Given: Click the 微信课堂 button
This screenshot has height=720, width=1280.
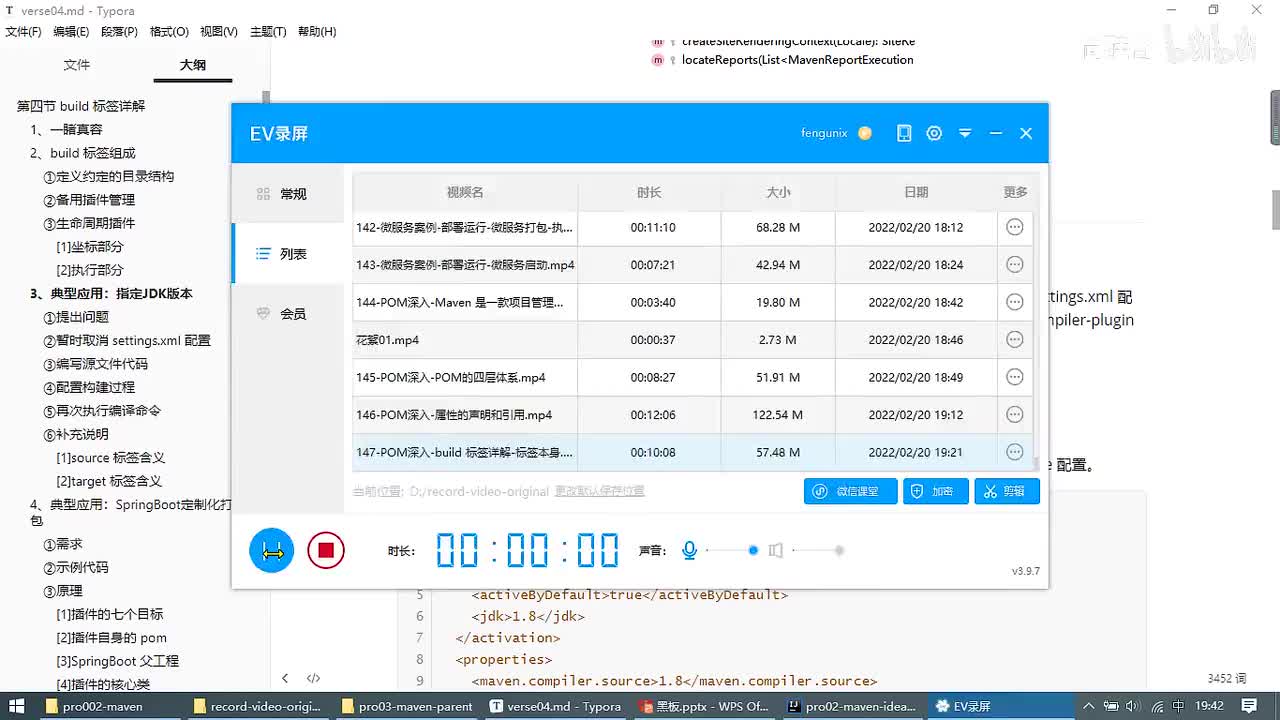Looking at the screenshot, I should (x=850, y=491).
